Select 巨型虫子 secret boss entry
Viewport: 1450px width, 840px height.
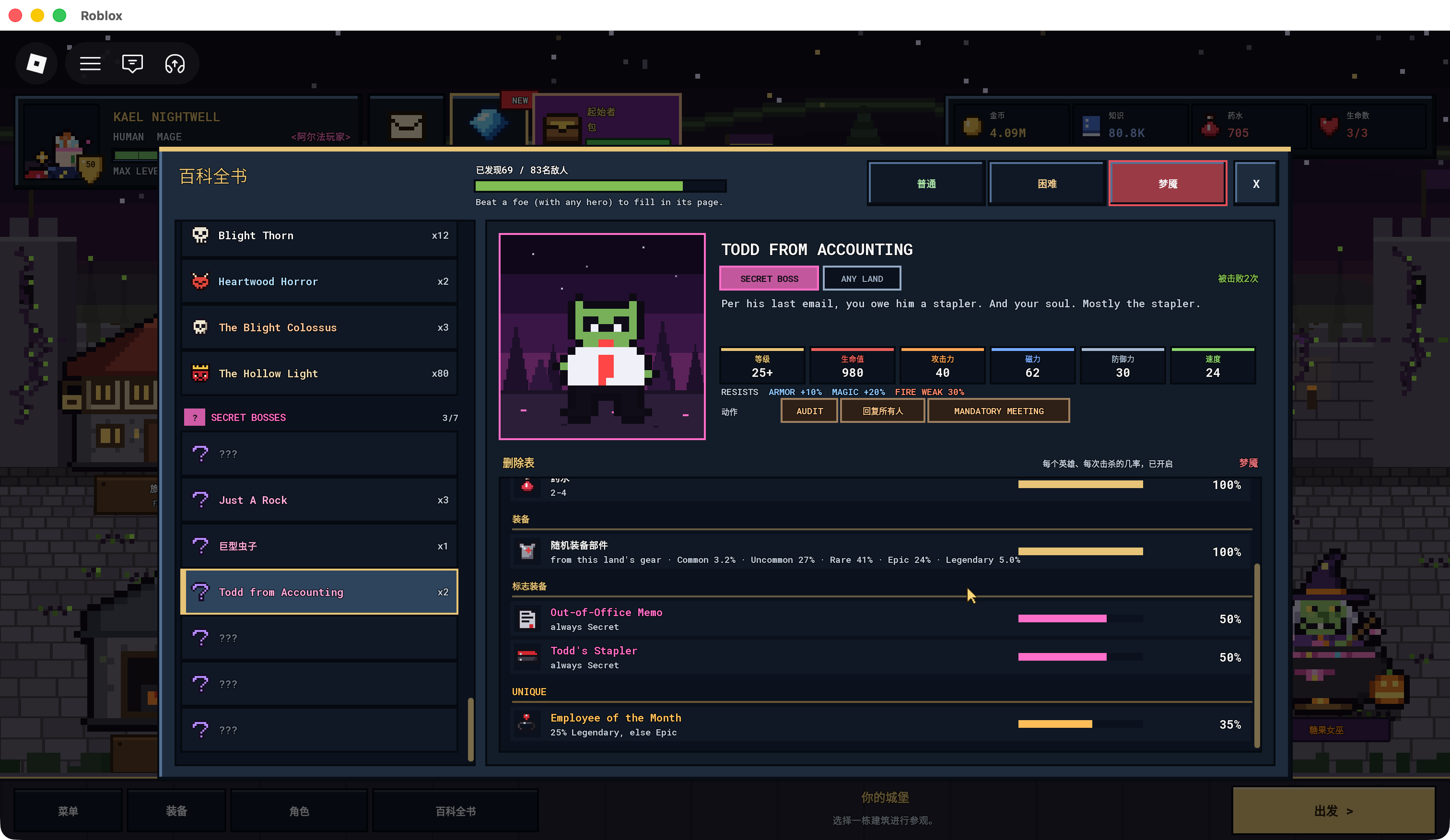tap(319, 546)
